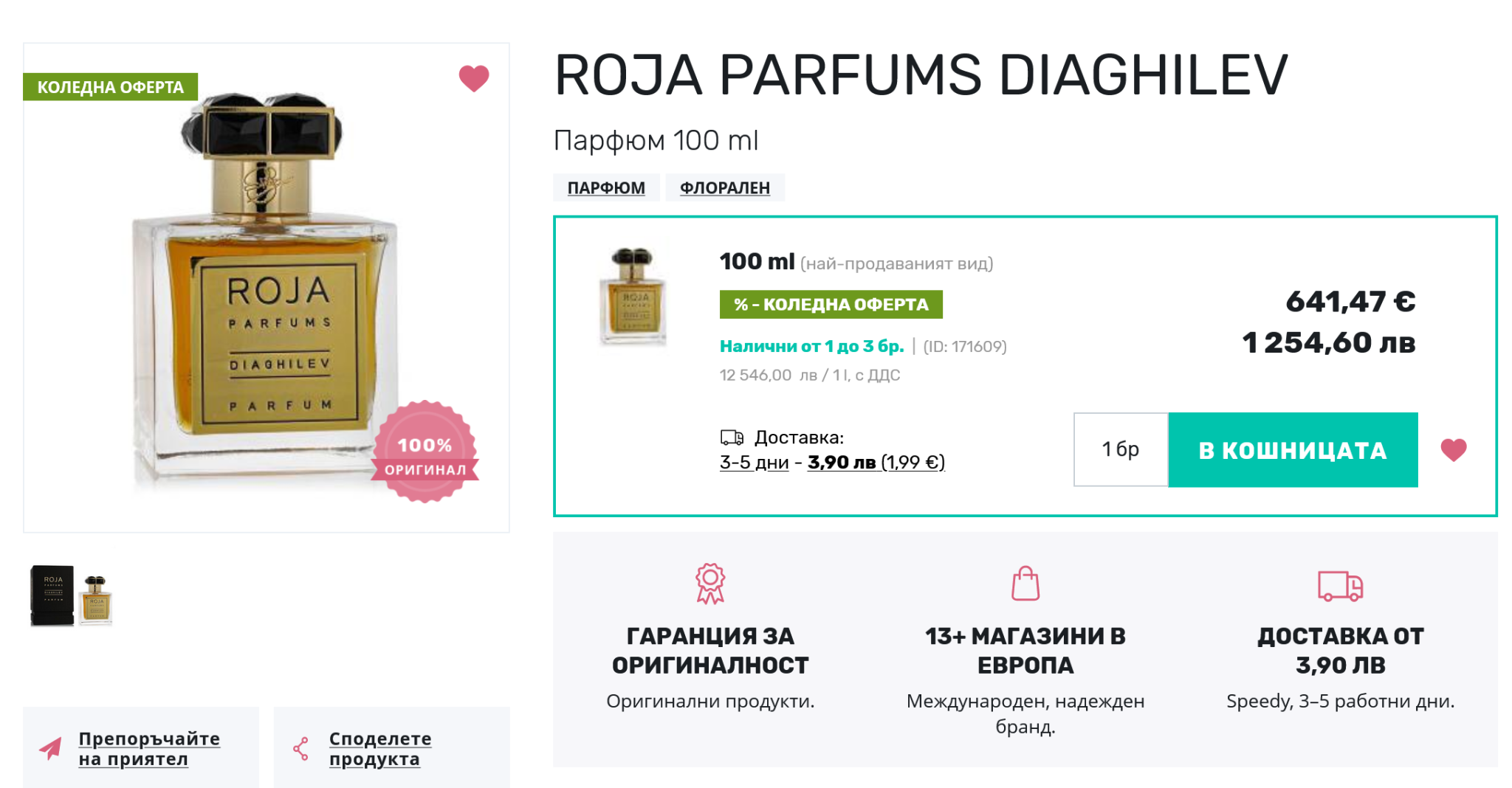Click the % - КОЛЕДНА ОФЕРТА badge

[x=831, y=304]
